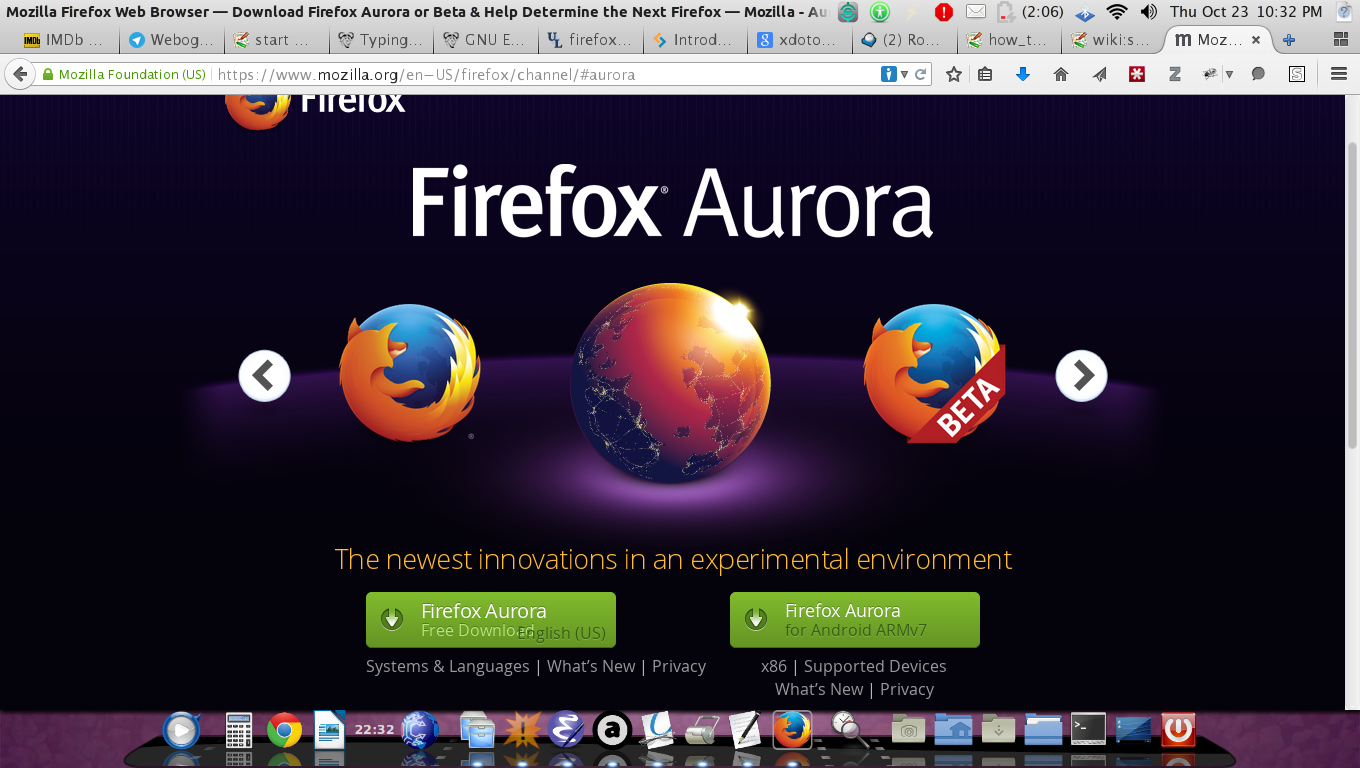
Task: Click the boxed S toolbar icon
Action: pyautogui.click(x=1297, y=74)
